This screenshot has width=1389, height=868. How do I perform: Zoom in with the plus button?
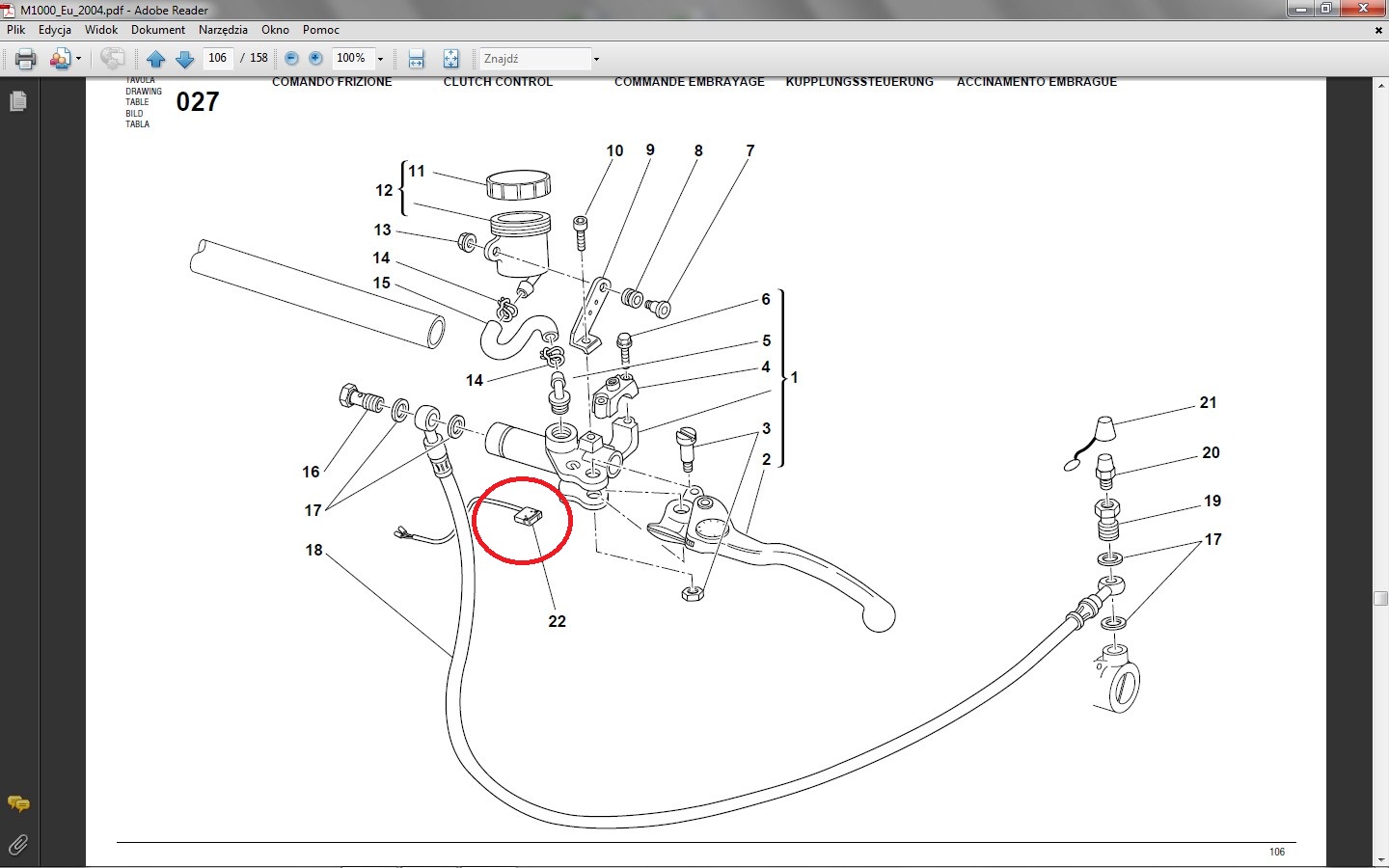tap(315, 58)
